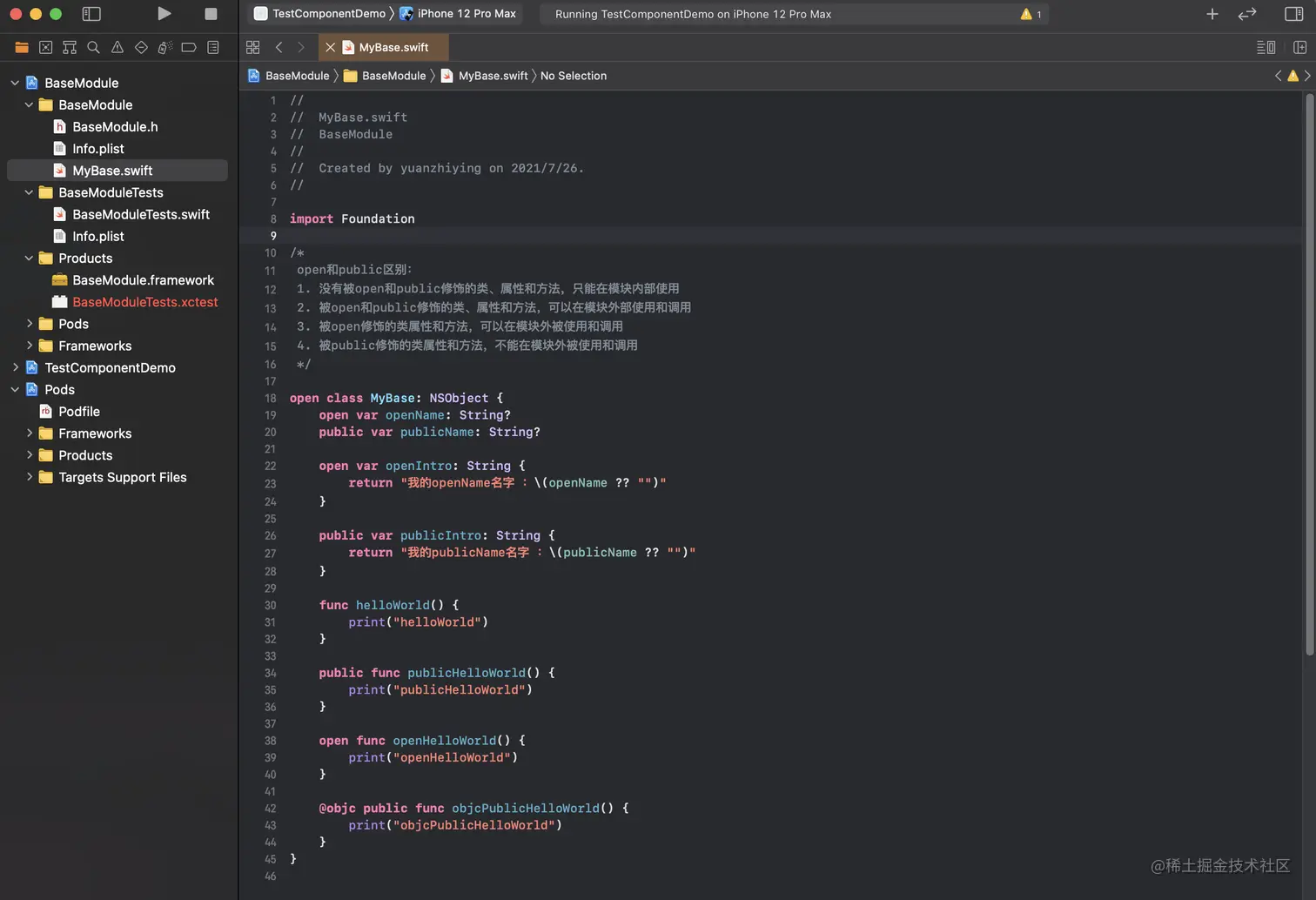Screen dimensions: 1316x900
Task: Open the Library with the plus button
Action: coord(1212,14)
